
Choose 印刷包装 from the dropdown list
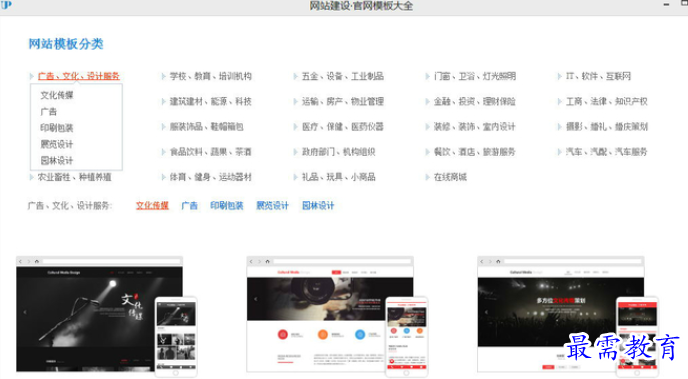57,128
